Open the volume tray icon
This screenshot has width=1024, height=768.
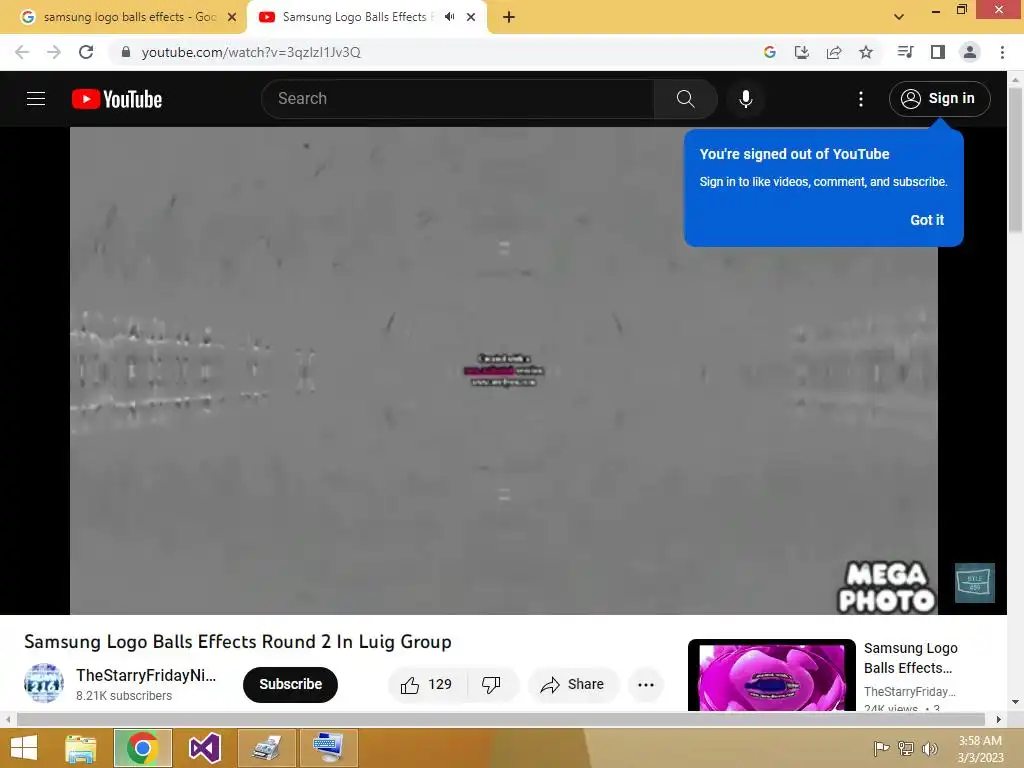point(929,748)
